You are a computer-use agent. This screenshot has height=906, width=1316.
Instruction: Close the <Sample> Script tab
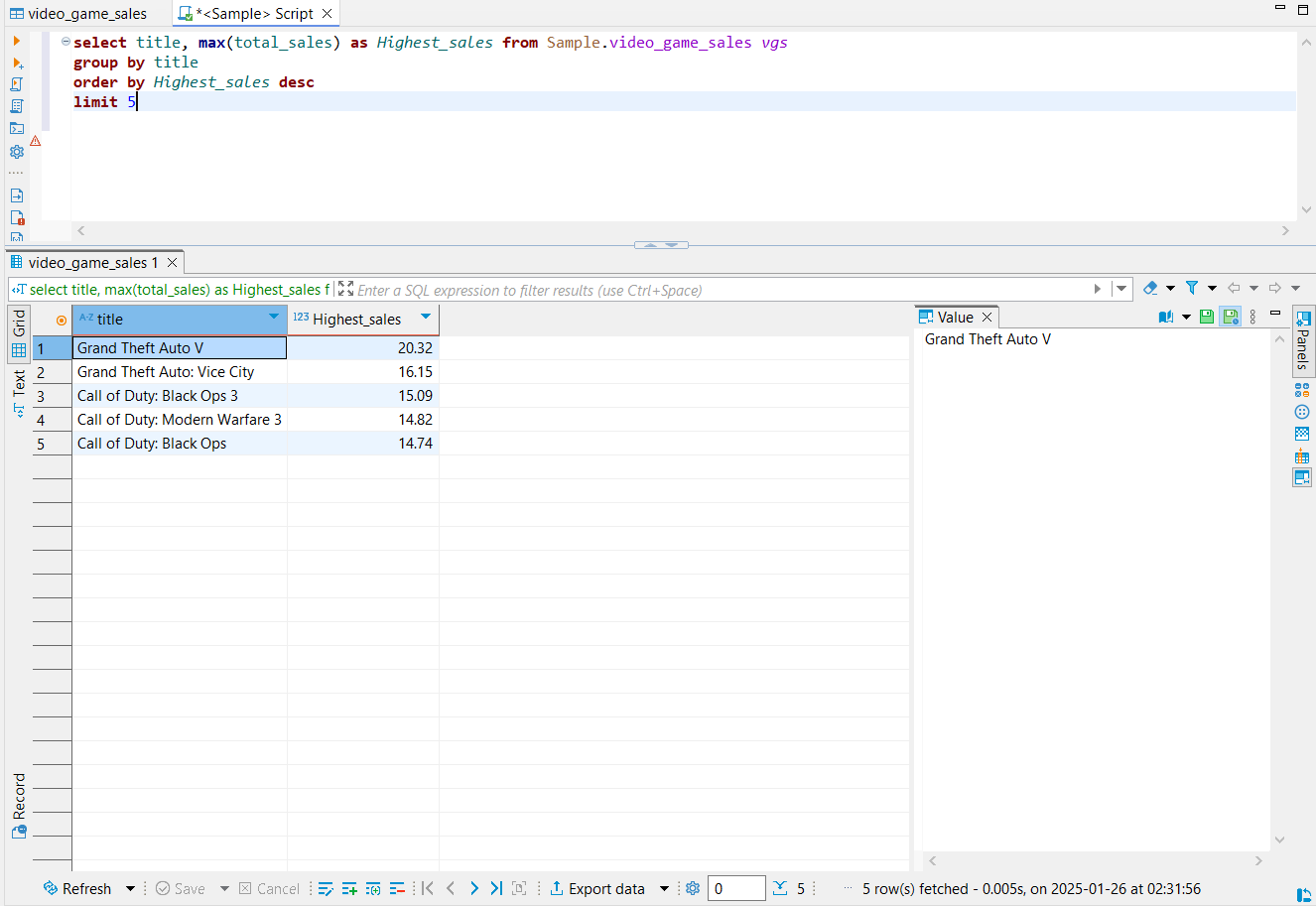[x=327, y=14]
